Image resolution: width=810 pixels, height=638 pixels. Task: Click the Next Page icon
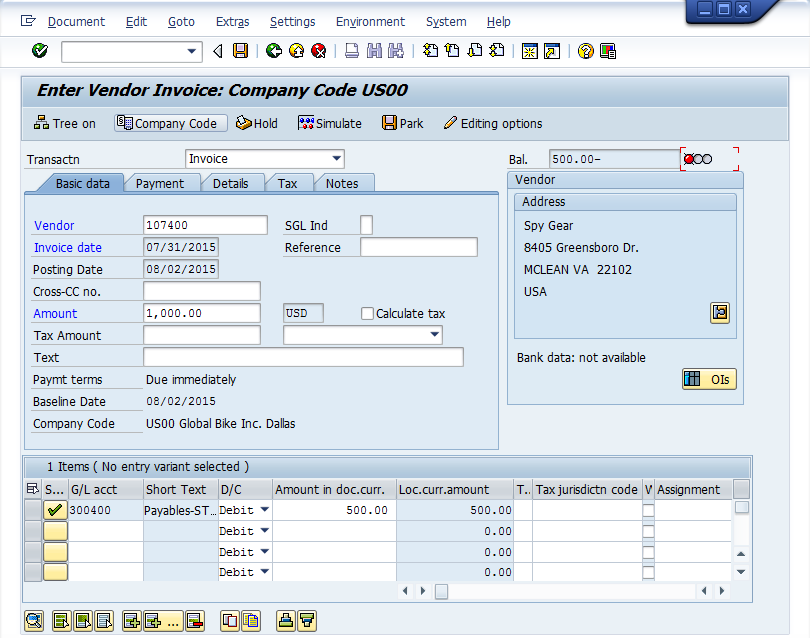point(474,51)
